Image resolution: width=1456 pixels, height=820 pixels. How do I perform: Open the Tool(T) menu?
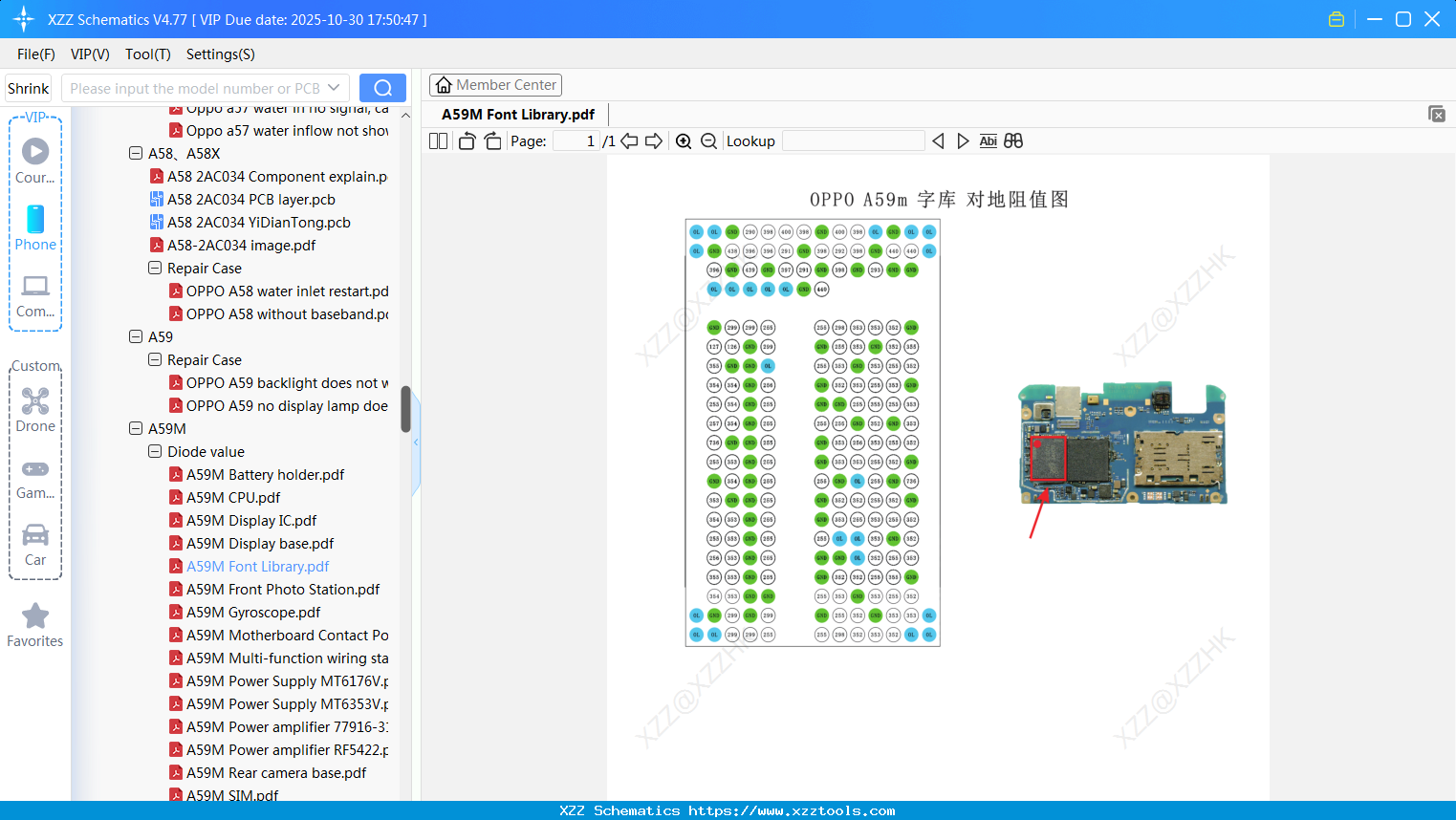pos(148,54)
